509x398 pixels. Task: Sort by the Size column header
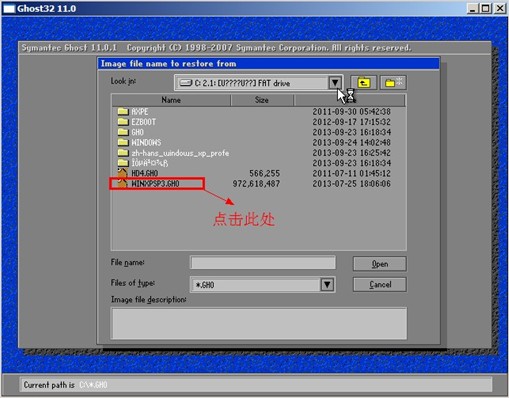pos(262,100)
